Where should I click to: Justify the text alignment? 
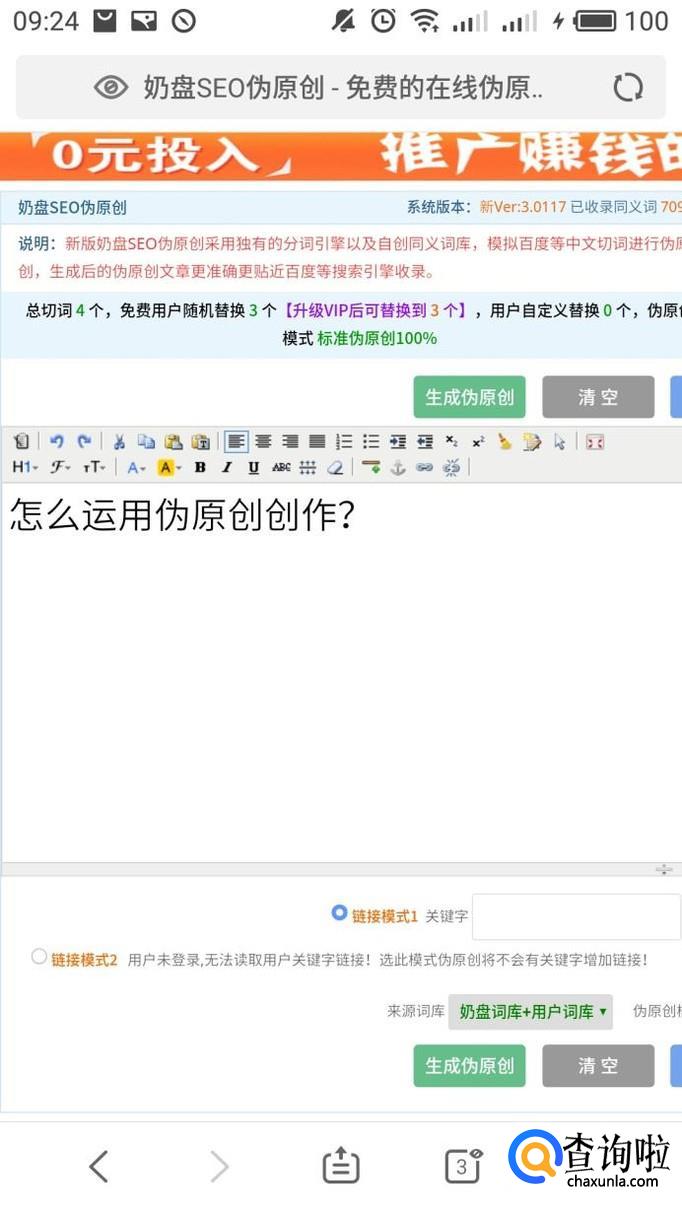[317, 441]
